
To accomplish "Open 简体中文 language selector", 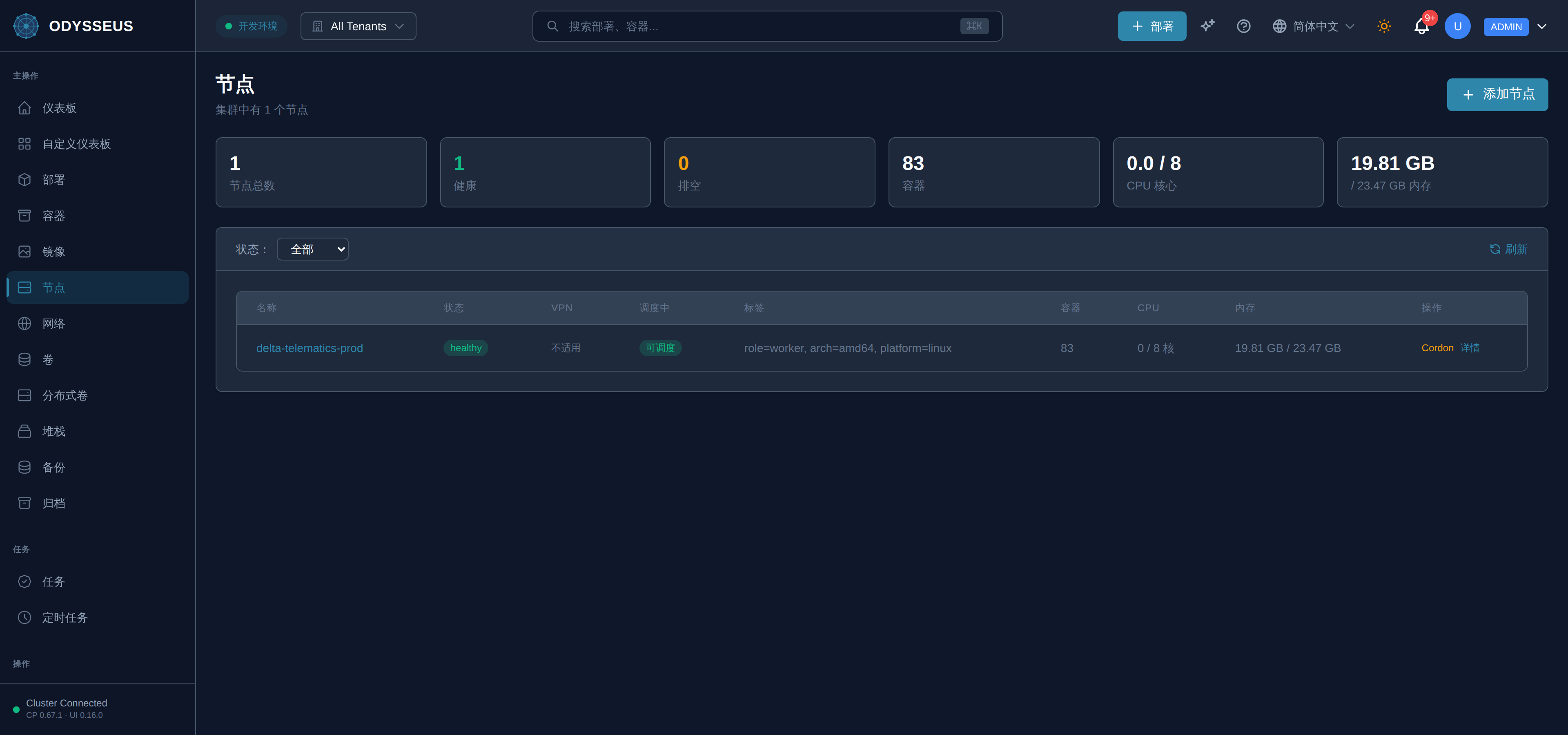I will (1313, 26).
